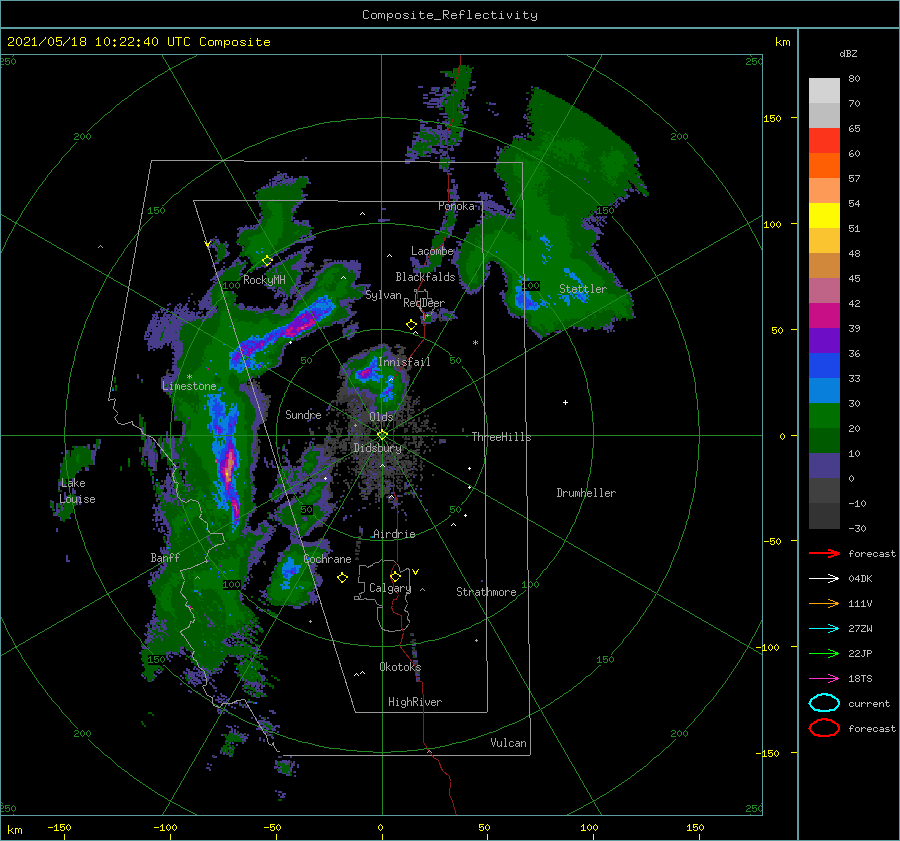The height and width of the screenshot is (841, 900).
Task: Click the red forecast arrow in legend
Action: pos(824,553)
